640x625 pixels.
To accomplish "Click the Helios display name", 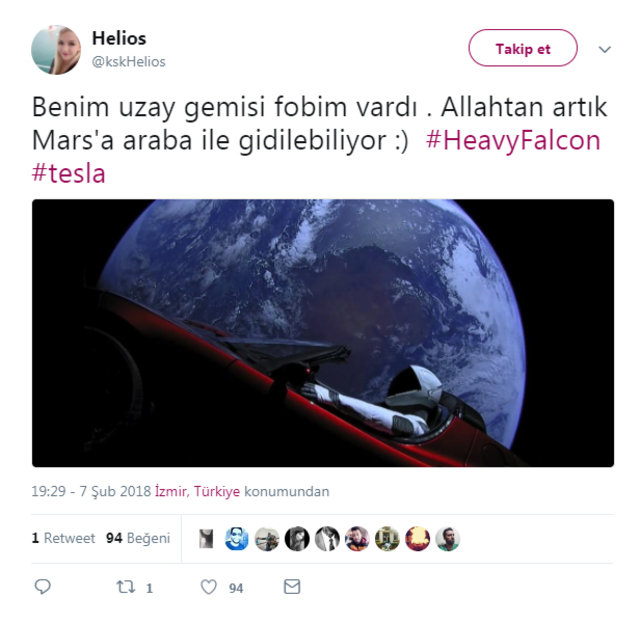I will [119, 38].
